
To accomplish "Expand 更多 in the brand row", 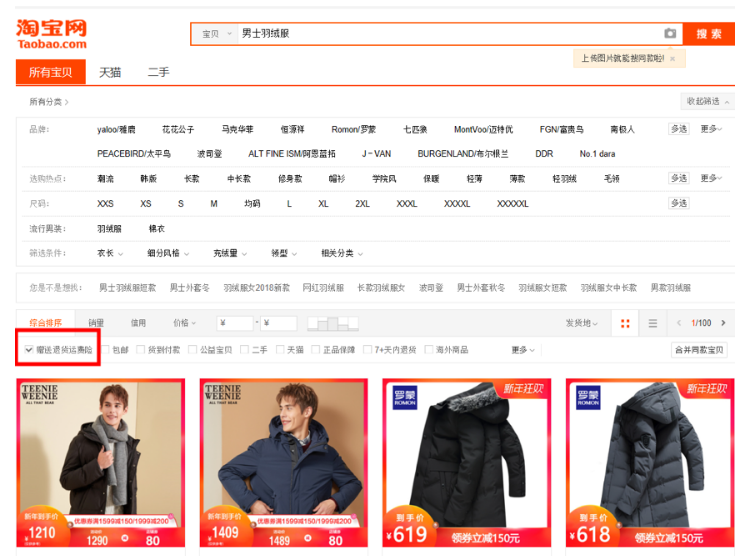I will pos(711,129).
